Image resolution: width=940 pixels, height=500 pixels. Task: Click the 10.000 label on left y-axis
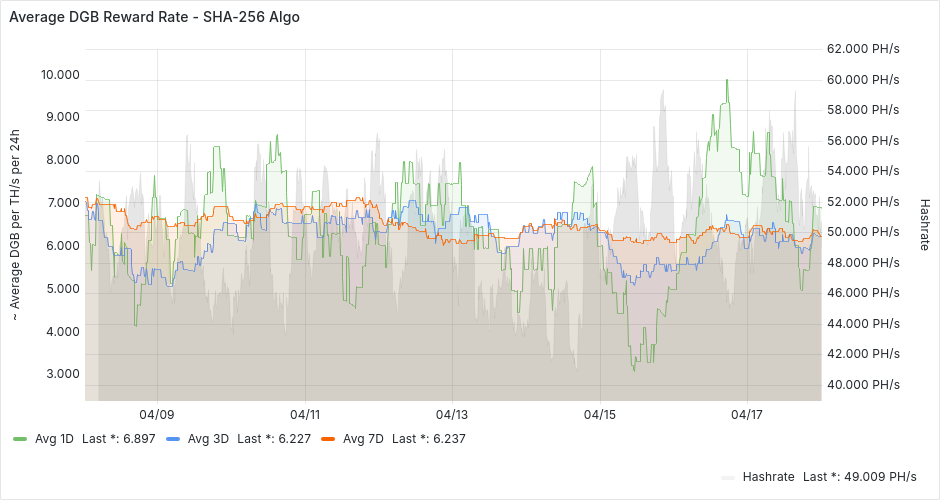(59, 74)
